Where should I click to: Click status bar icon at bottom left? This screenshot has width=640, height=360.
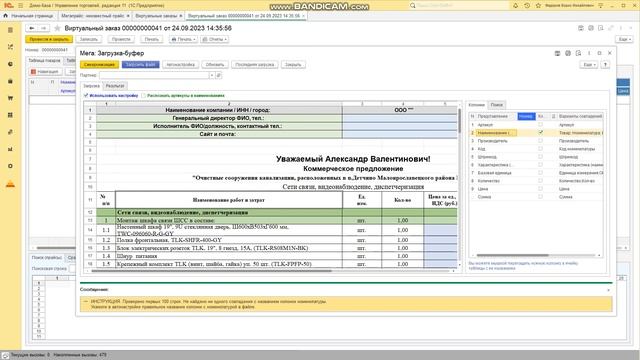[x=5, y=355]
